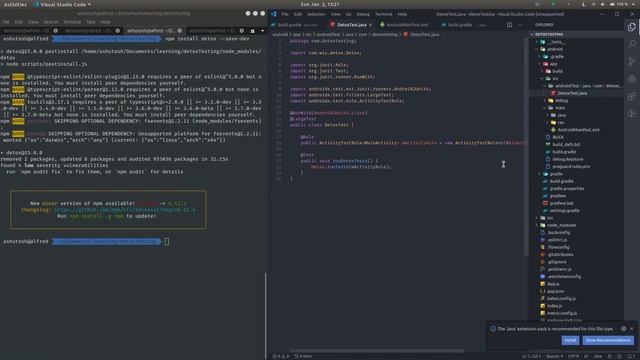Click the notification gear icon
Screen dimensions: 640x360
[623, 329]
